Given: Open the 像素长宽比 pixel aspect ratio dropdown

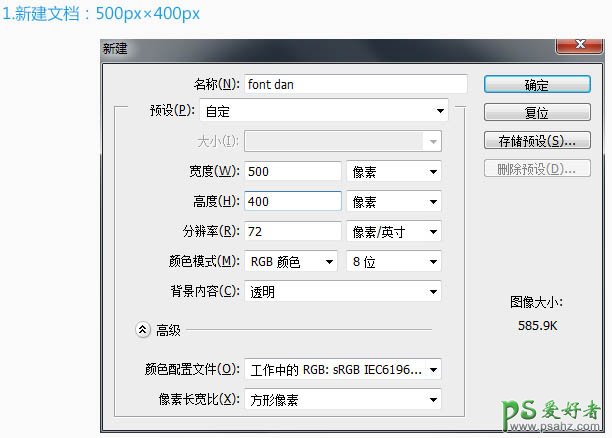Looking at the screenshot, I should 342,399.
